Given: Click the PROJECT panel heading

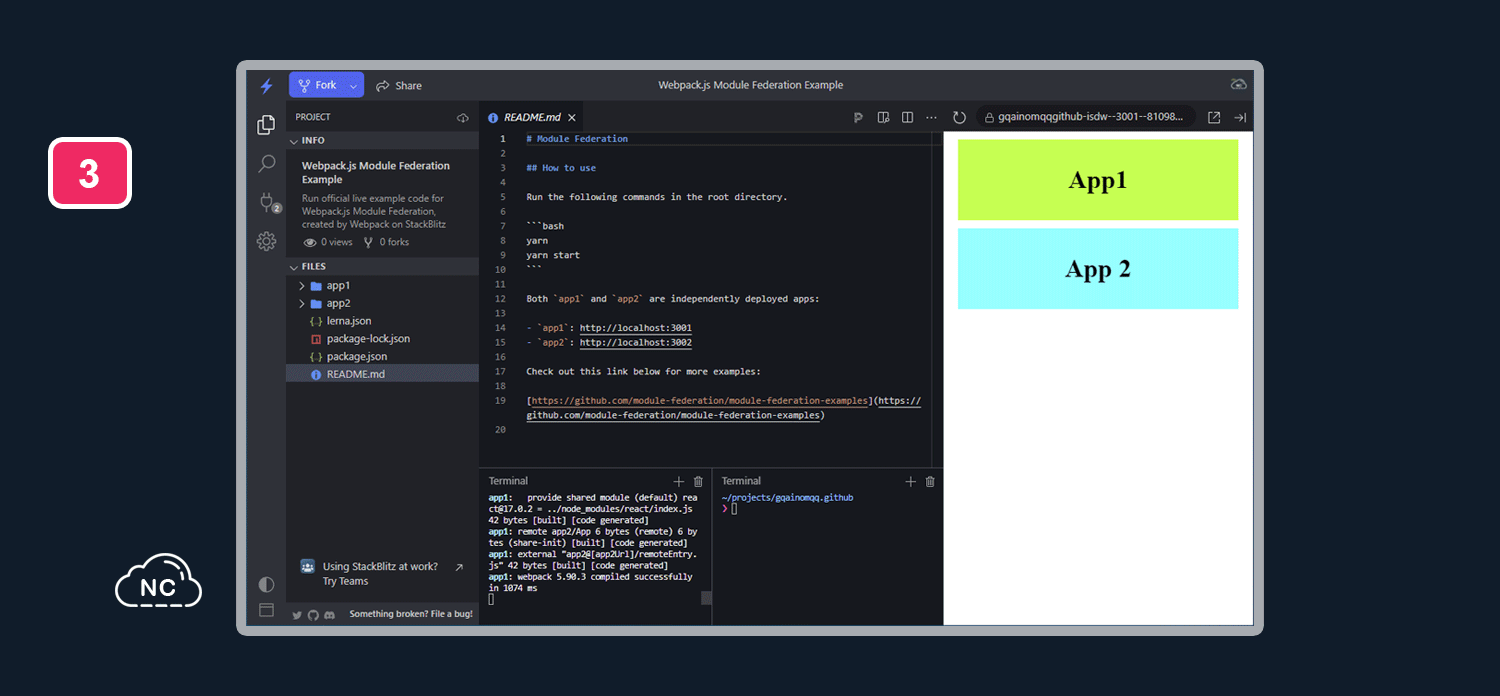Looking at the screenshot, I should pos(313,117).
